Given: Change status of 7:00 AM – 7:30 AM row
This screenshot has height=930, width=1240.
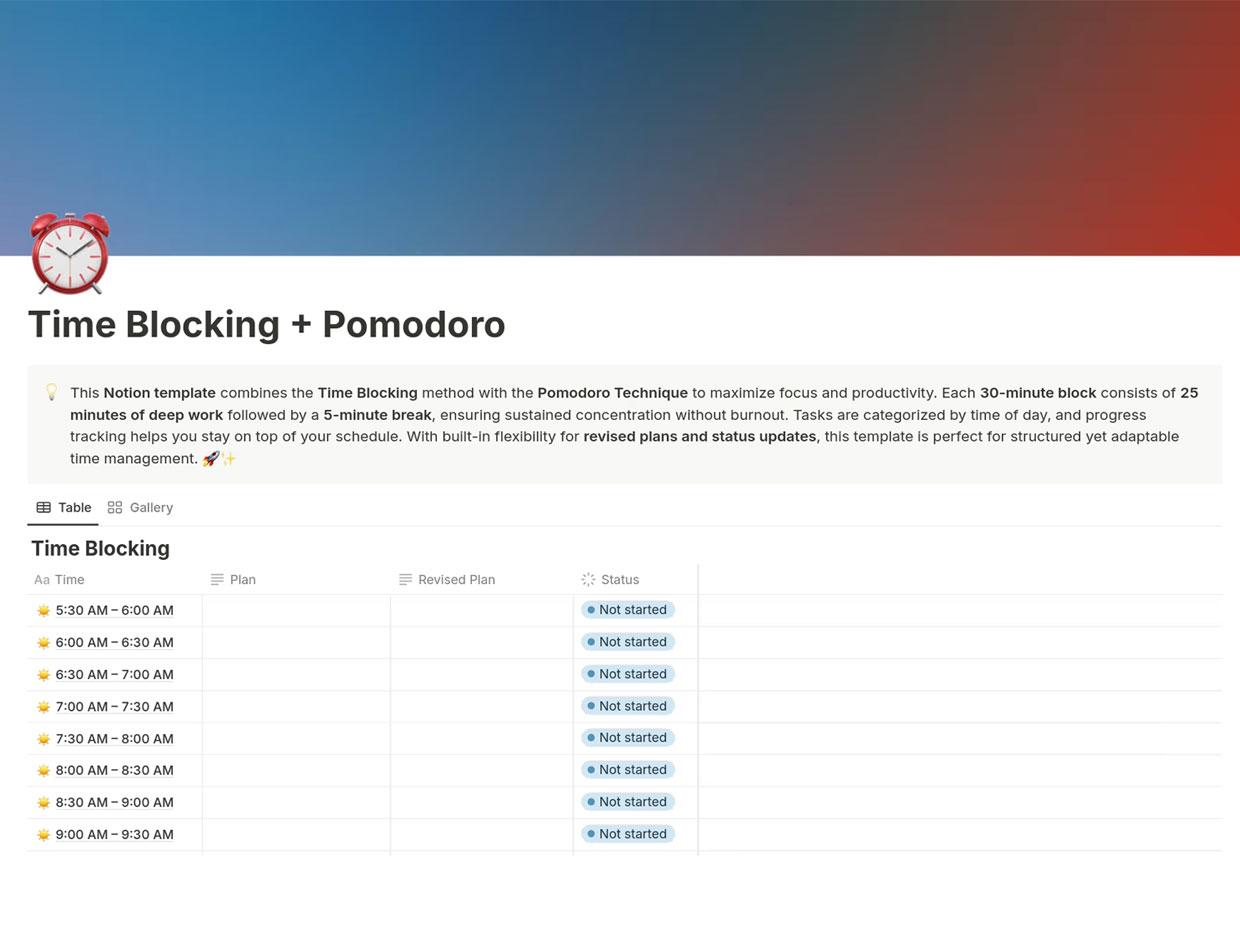Looking at the screenshot, I should (628, 705).
